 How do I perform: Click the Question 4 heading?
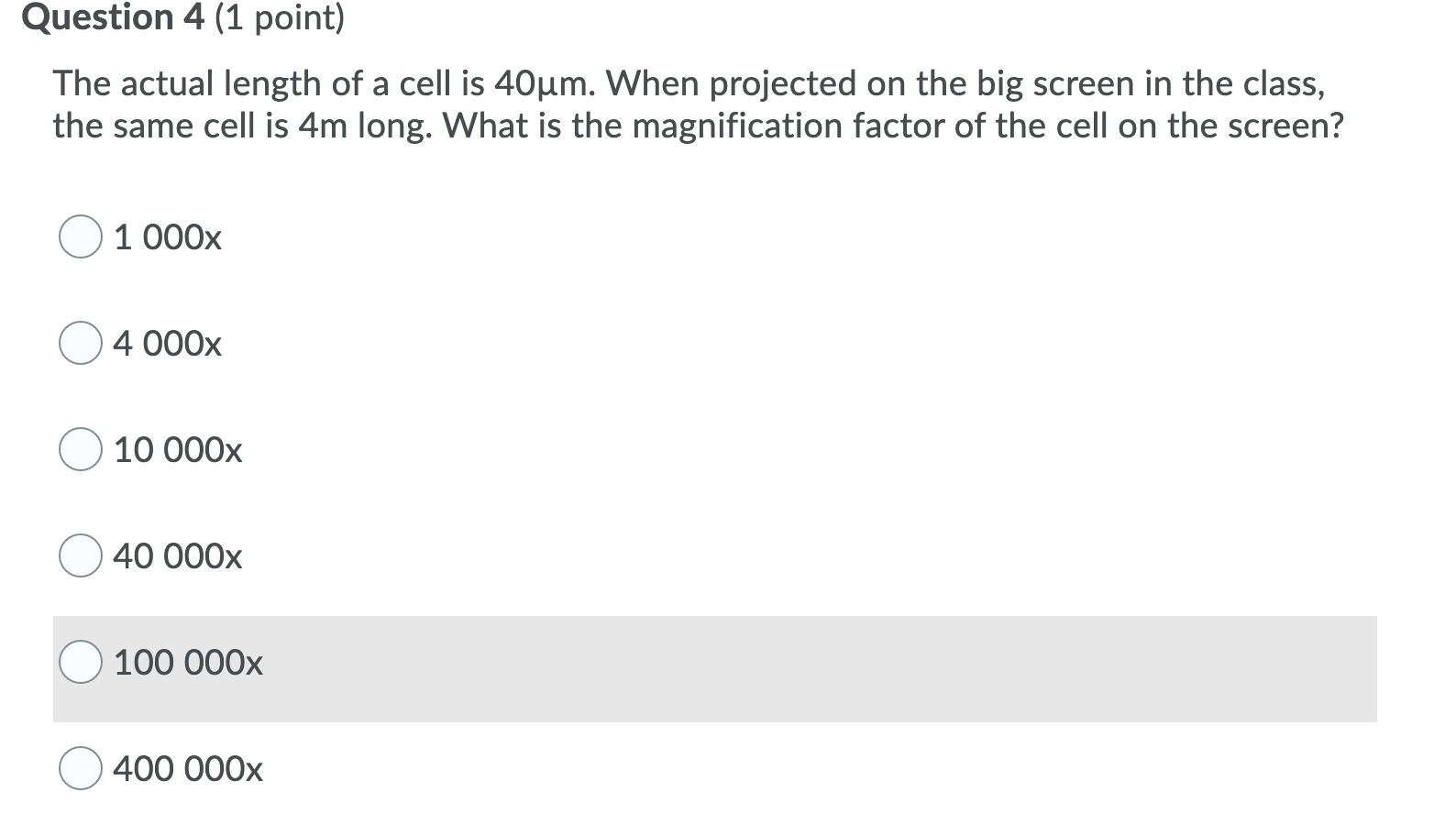111,18
